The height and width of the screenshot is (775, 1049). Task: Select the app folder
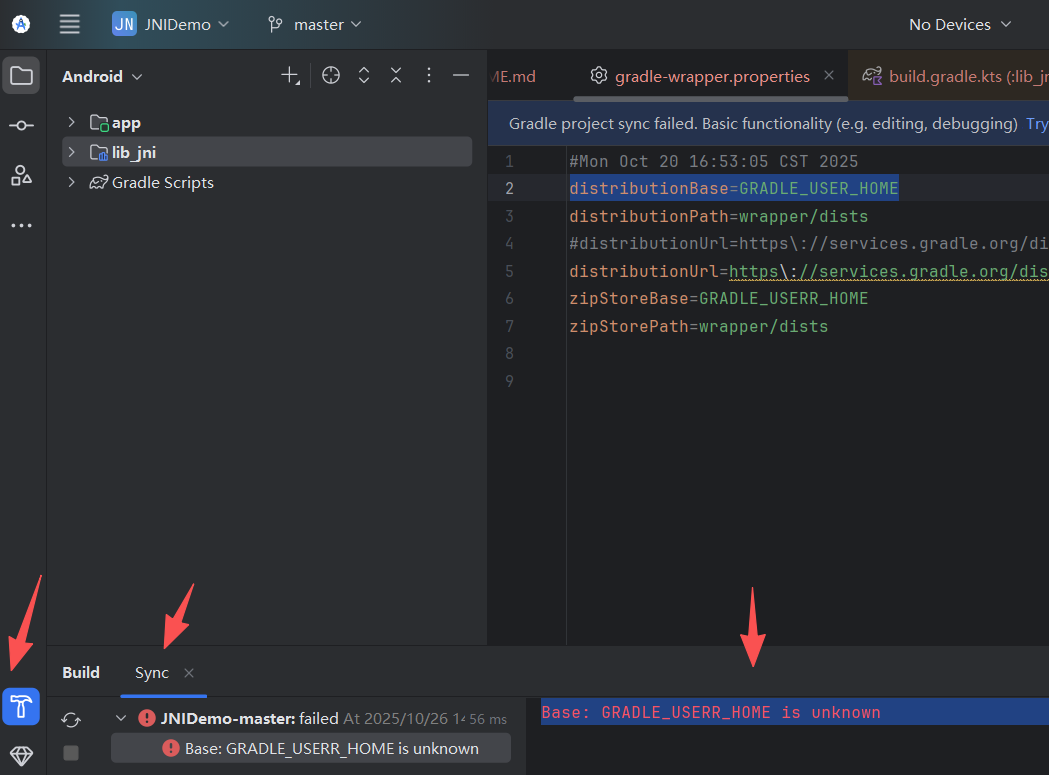pos(116,122)
